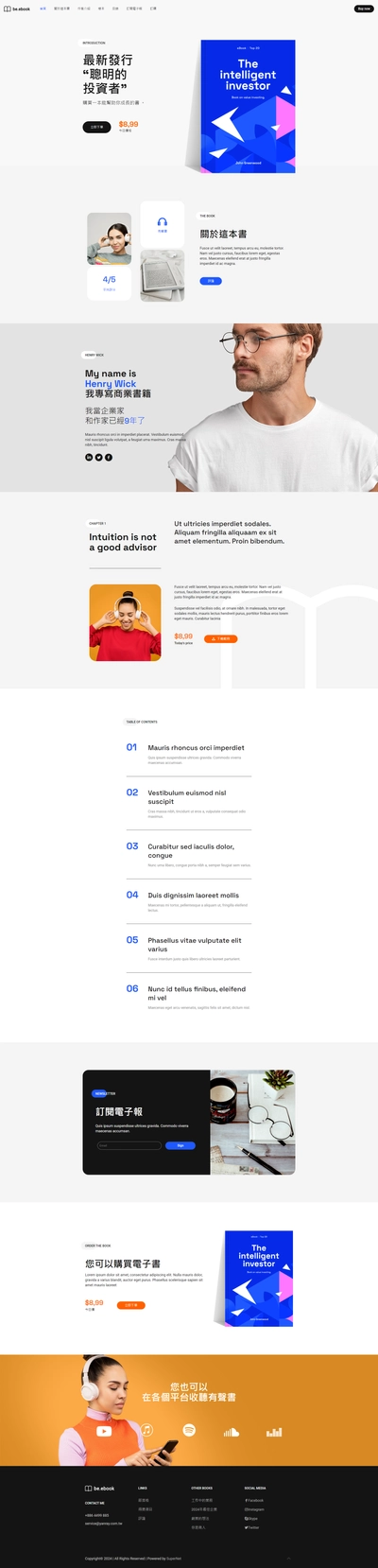Screen dimensions: 378x1568
Task: Click the SoundCloud platform icon
Action: (232, 1432)
